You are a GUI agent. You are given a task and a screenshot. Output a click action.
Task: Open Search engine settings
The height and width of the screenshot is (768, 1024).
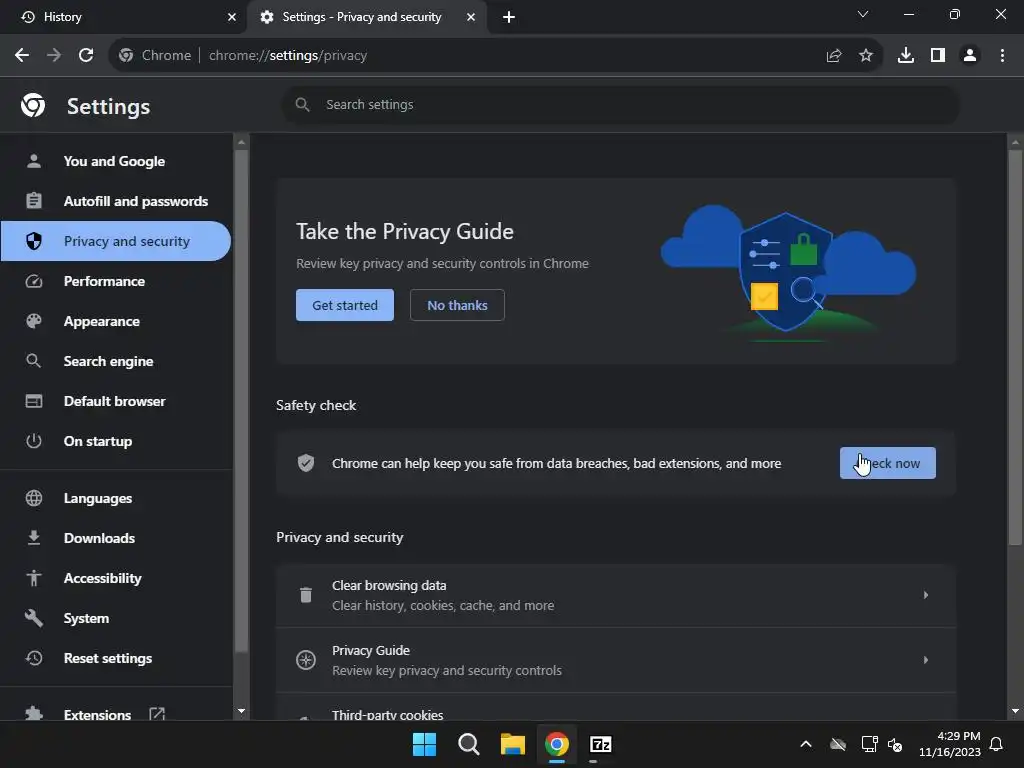coord(116,361)
